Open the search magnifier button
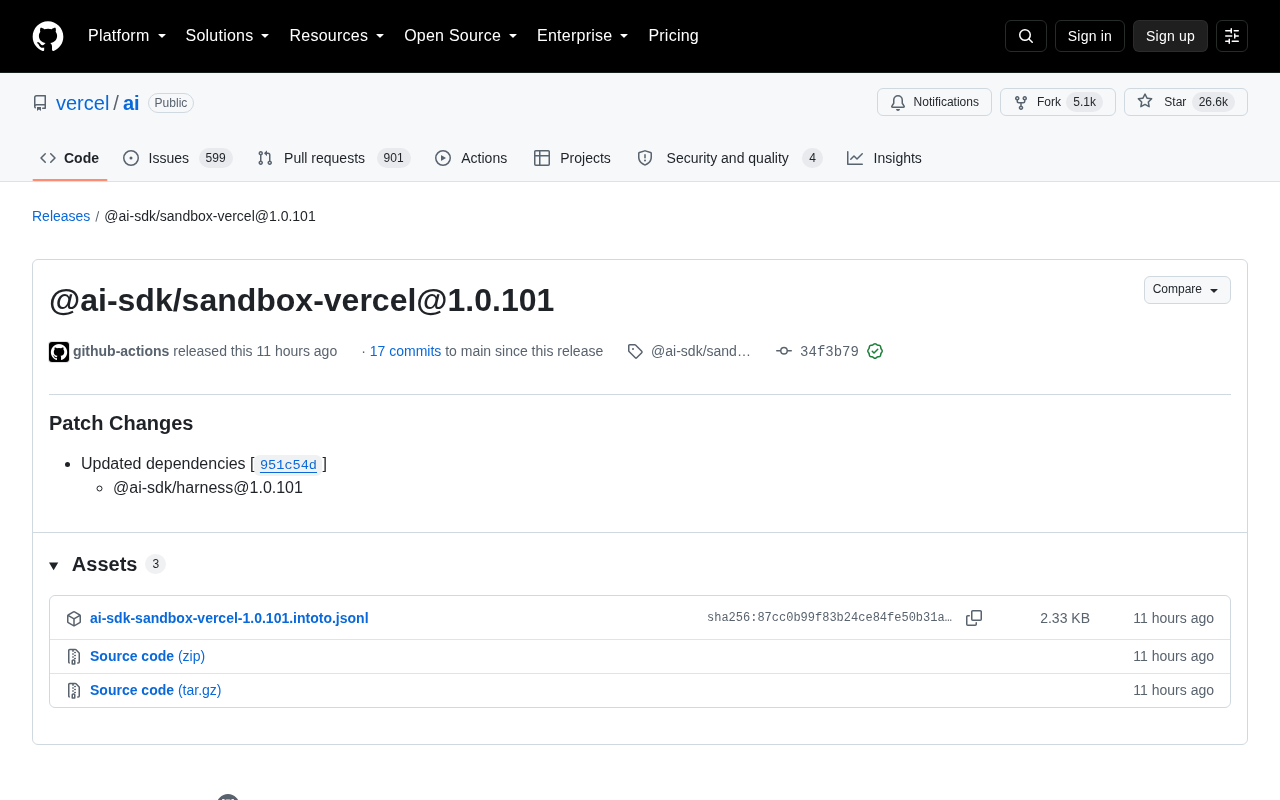This screenshot has height=800, width=1280. [1026, 36]
